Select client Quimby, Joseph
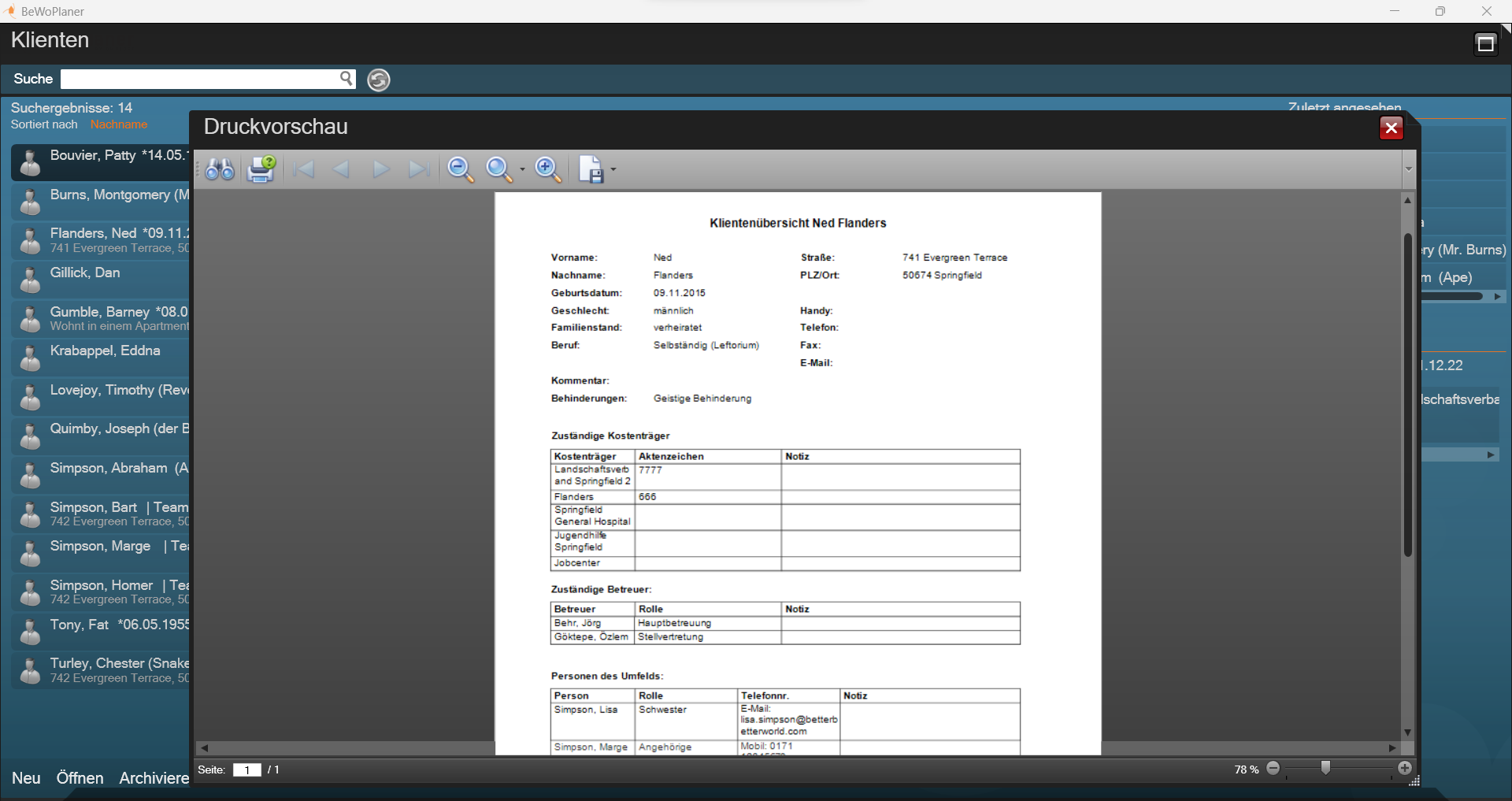This screenshot has width=1512, height=801. click(100, 436)
